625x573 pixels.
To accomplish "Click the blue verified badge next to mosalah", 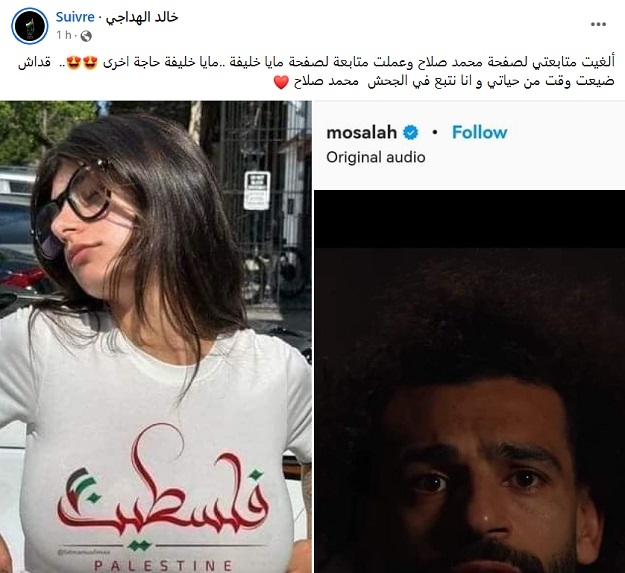I will coord(411,133).
